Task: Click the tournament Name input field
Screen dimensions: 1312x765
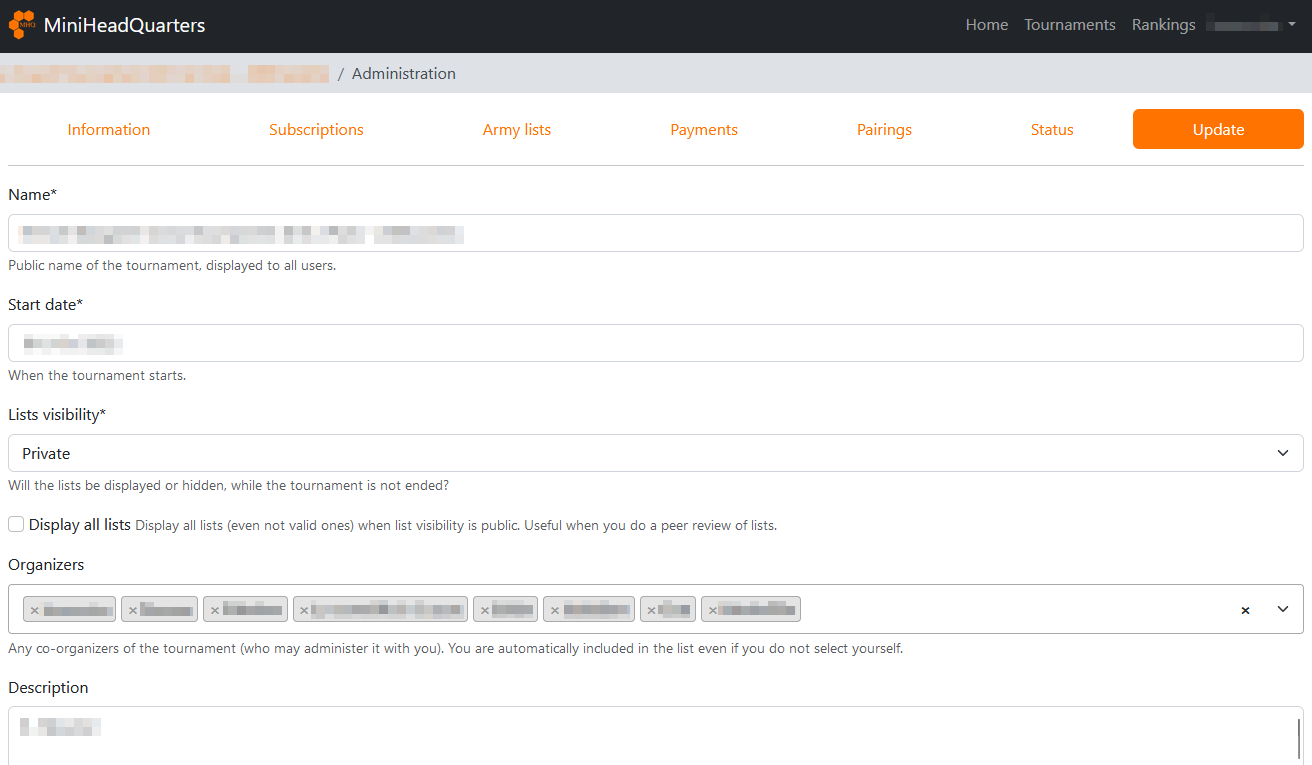Action: coord(655,233)
